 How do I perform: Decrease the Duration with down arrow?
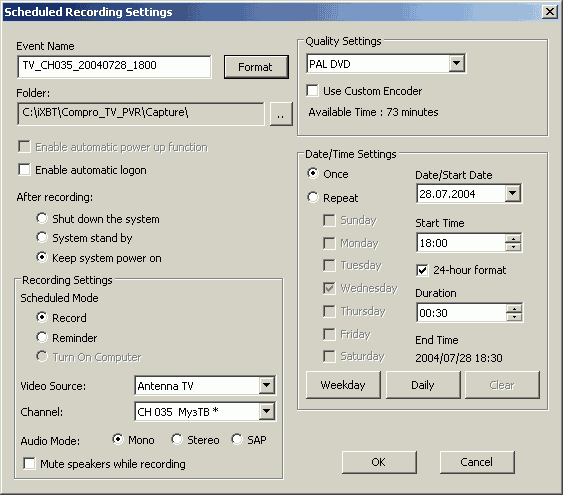click(514, 317)
